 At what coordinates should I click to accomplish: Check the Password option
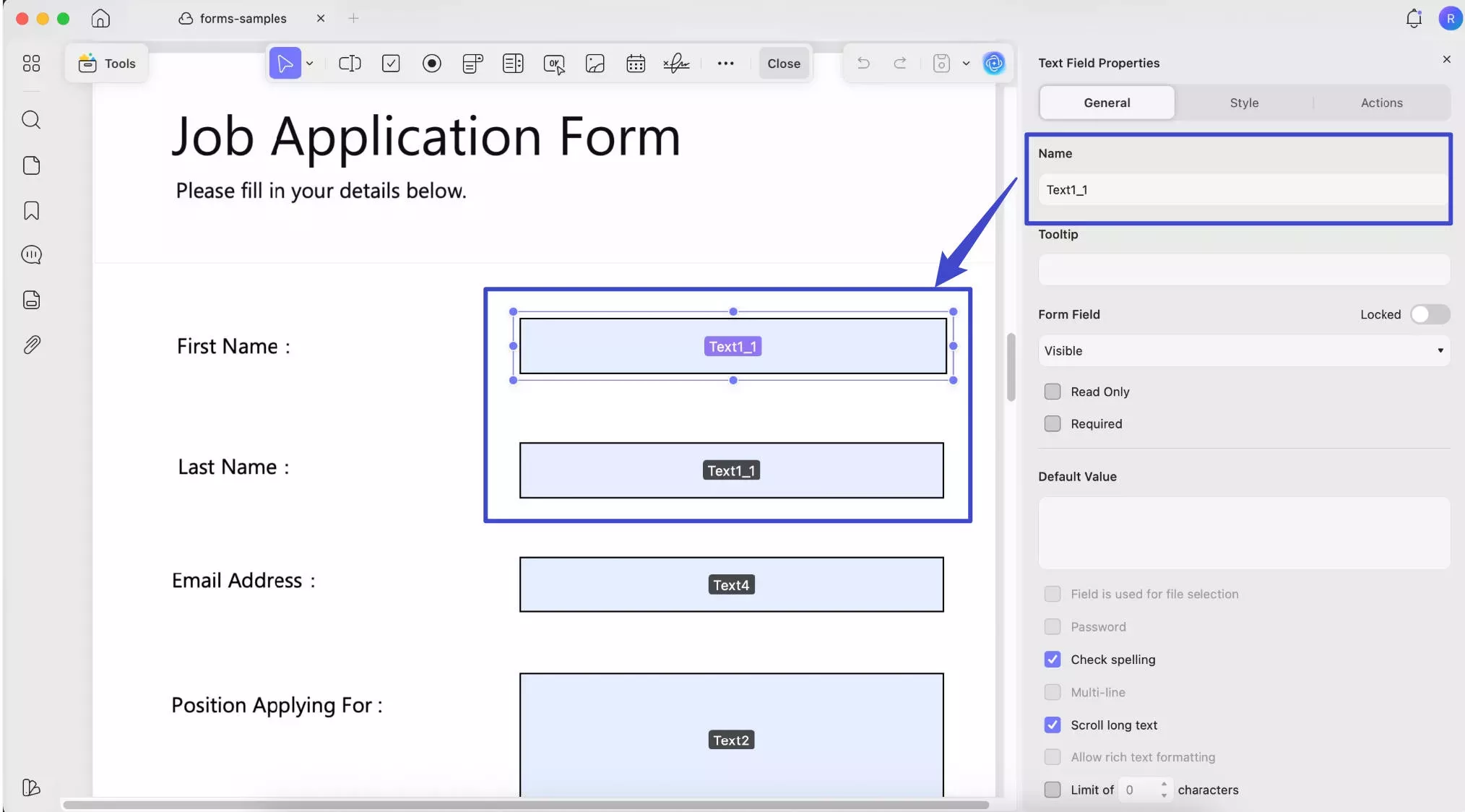(x=1053, y=627)
